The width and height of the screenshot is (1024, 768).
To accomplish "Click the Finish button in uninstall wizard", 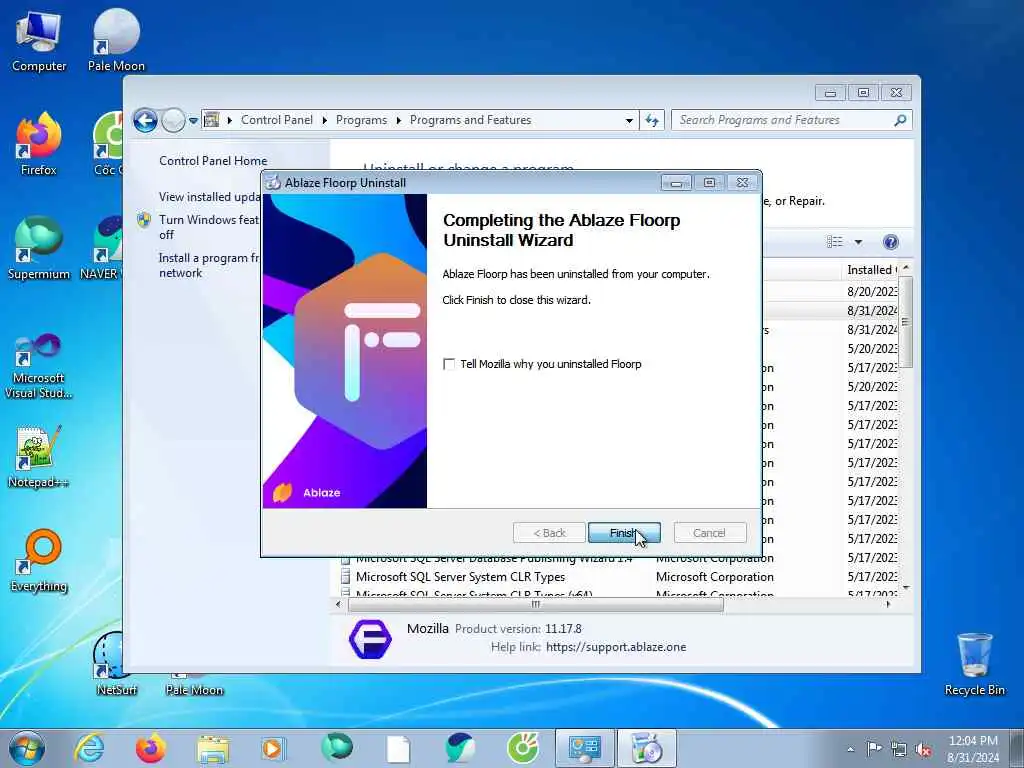I will (x=624, y=533).
